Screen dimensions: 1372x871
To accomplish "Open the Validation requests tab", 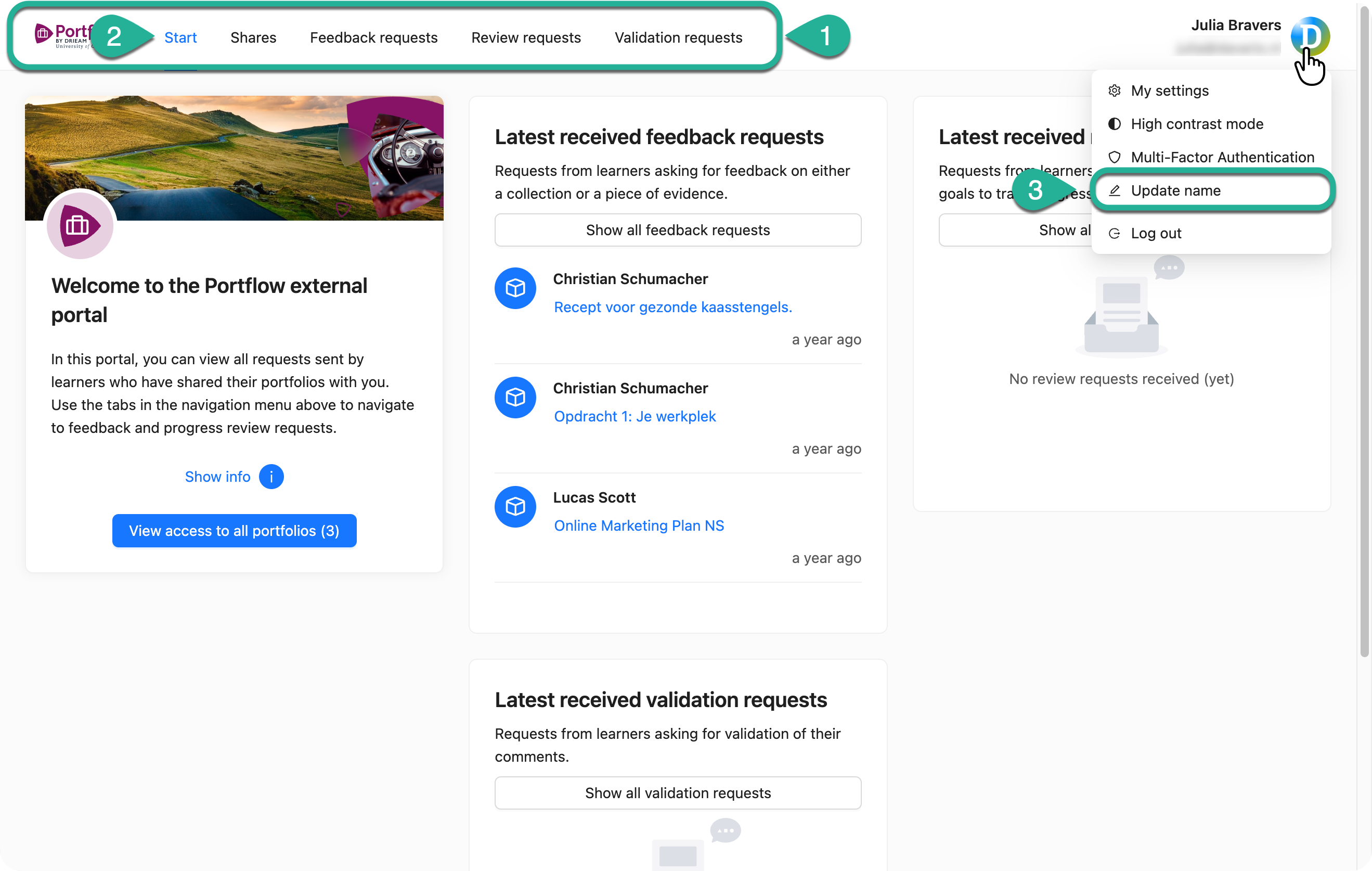I will tap(678, 37).
